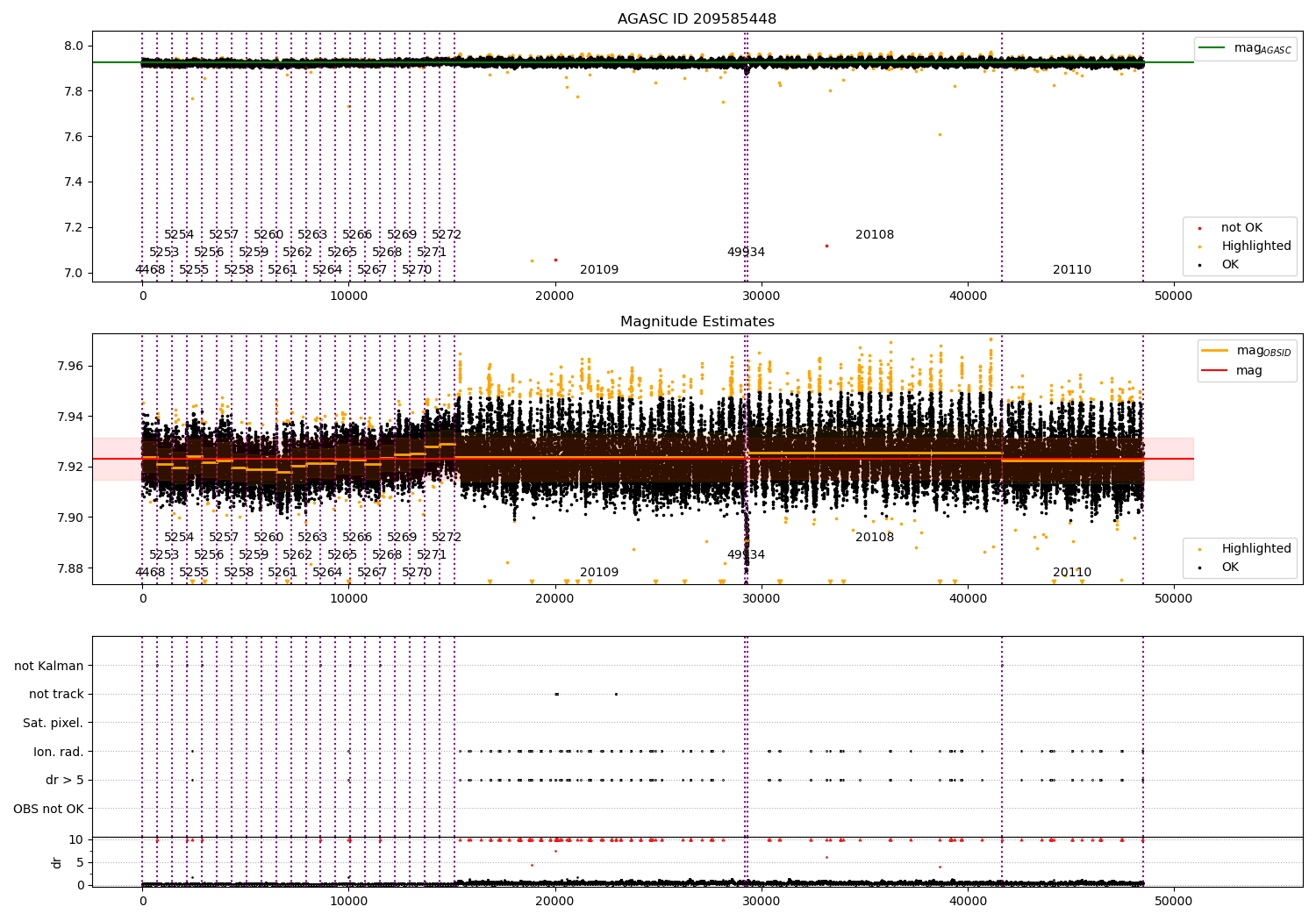Click obsid label 5253 in the top plot

(x=164, y=252)
